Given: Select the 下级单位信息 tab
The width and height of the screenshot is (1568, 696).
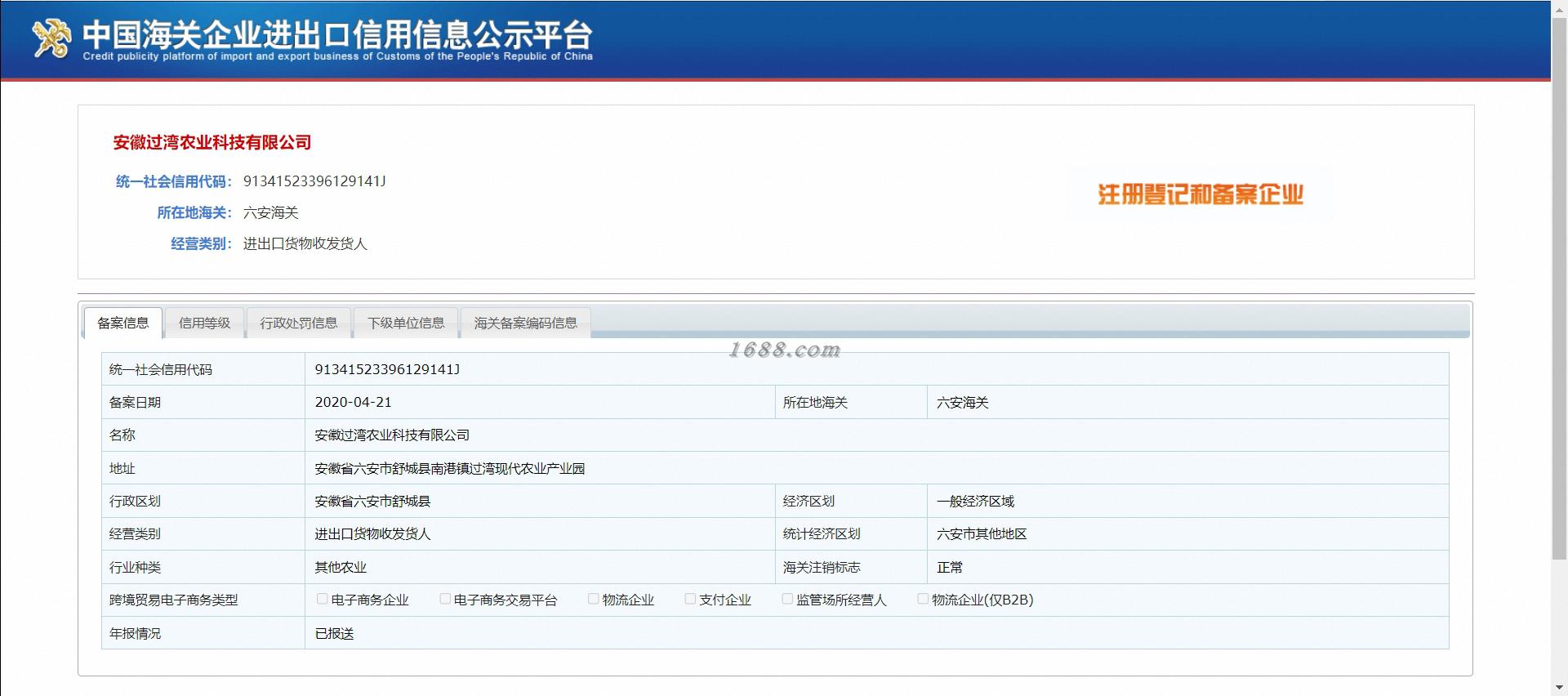Looking at the screenshot, I should pos(406,323).
